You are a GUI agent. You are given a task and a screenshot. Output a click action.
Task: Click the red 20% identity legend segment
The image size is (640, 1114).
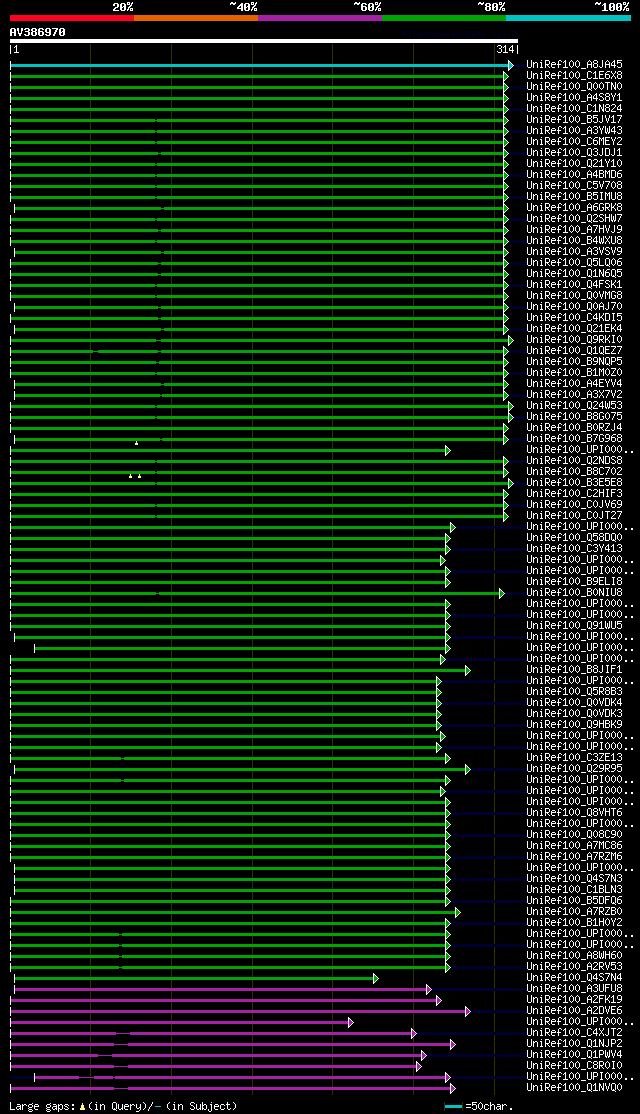tap(72, 18)
